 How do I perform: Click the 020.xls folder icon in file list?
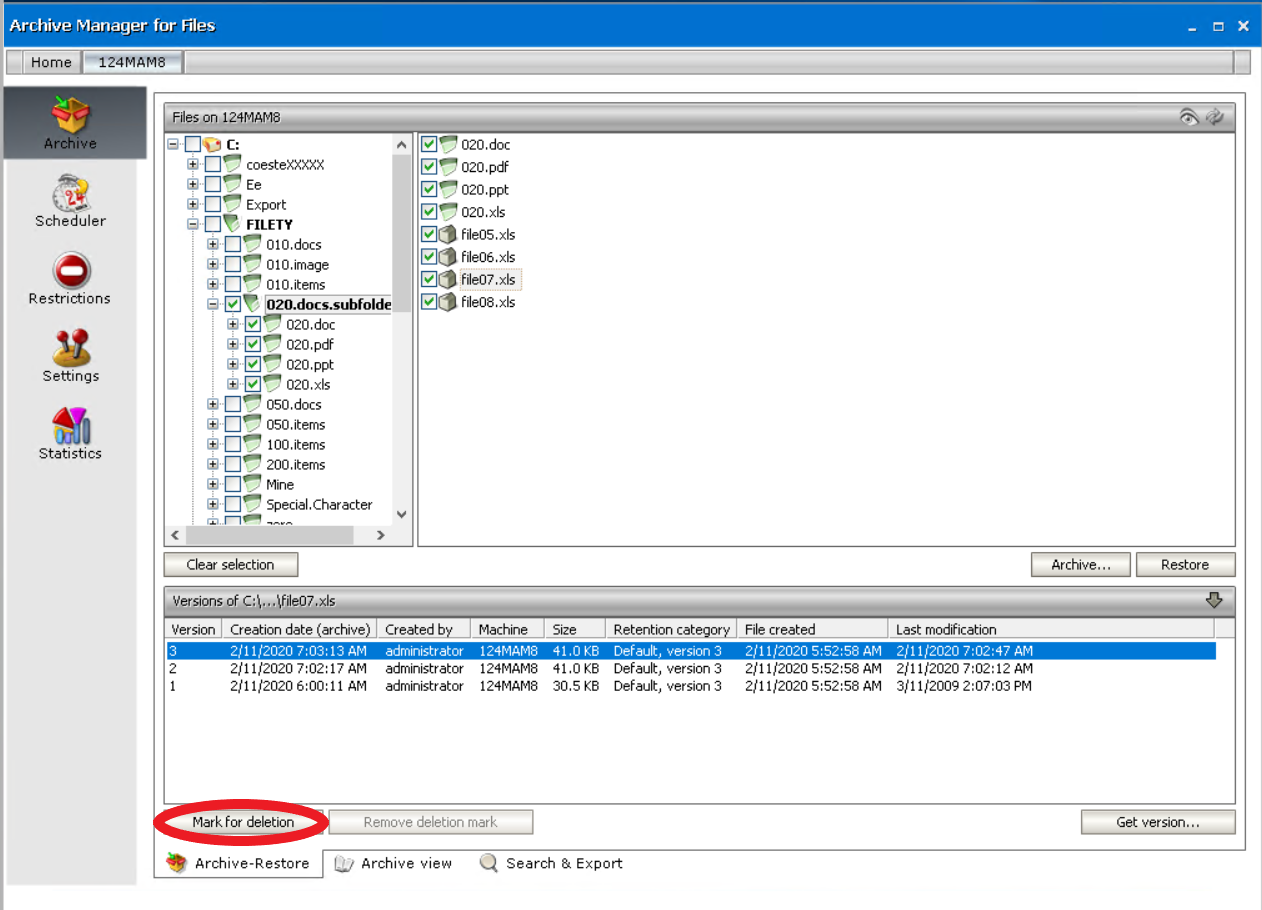coord(448,212)
